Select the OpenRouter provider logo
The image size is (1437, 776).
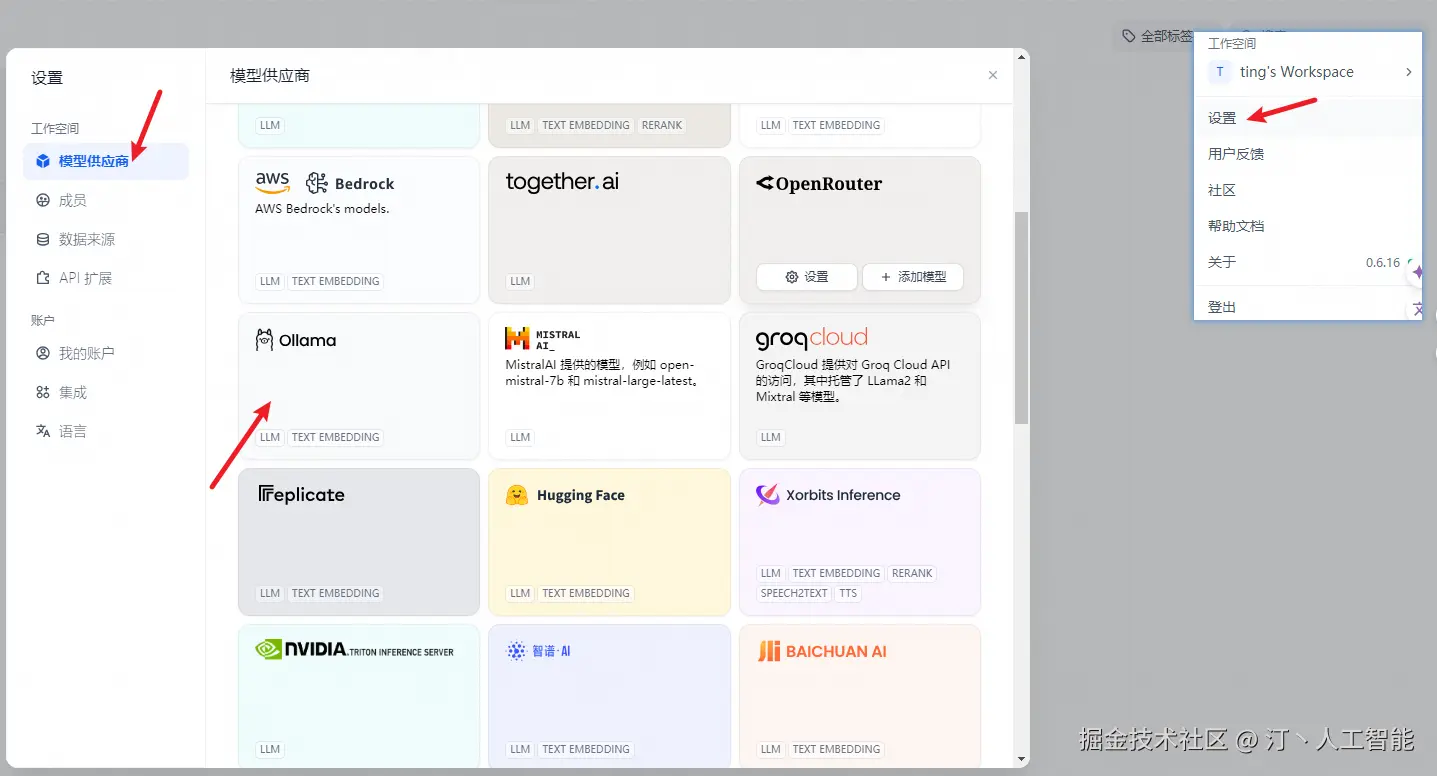(x=819, y=183)
